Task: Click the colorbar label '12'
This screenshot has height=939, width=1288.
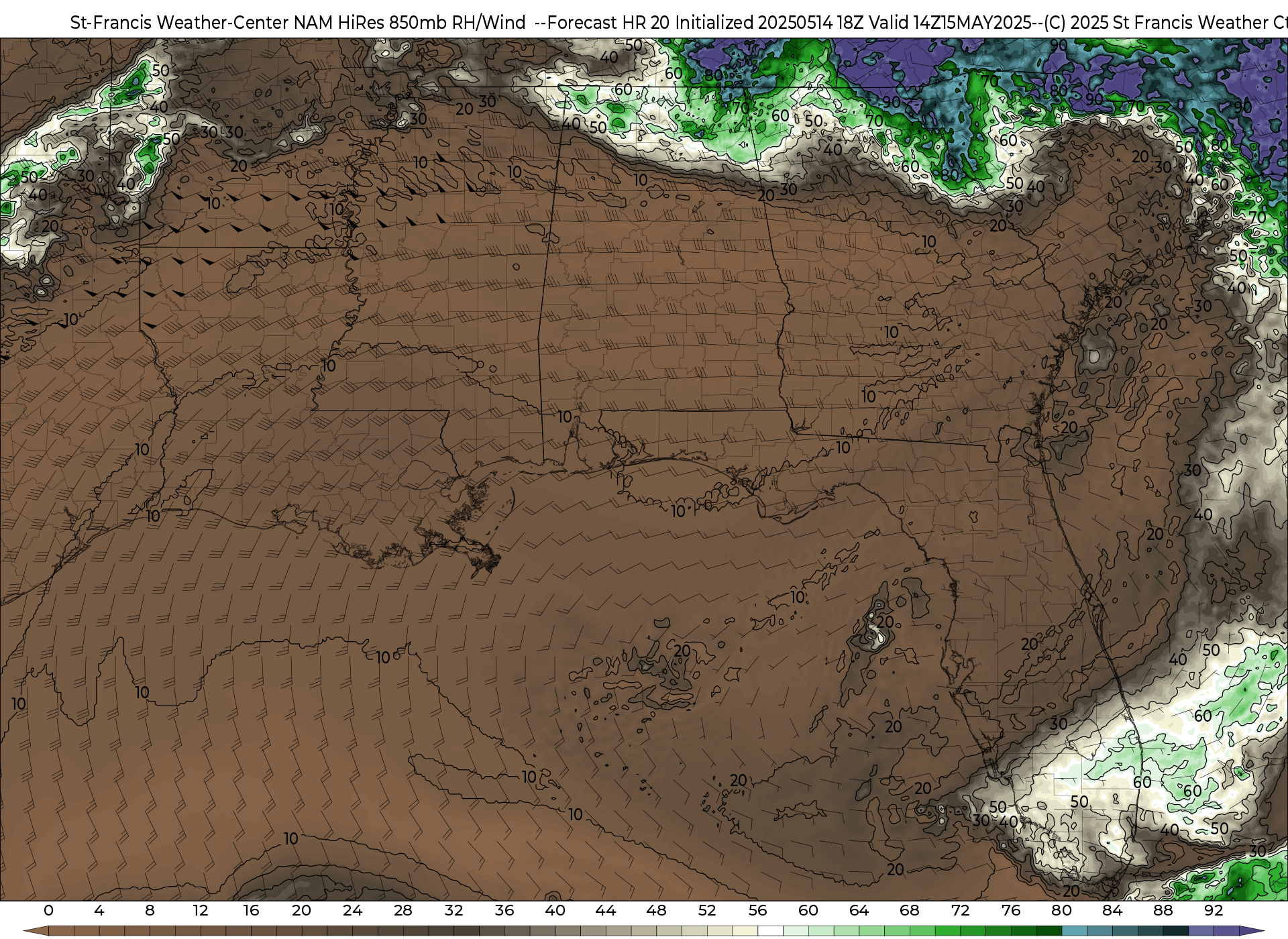Action: (201, 910)
